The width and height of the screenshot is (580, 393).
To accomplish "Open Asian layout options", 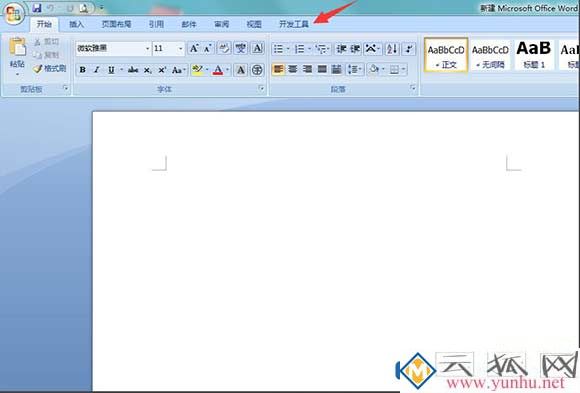I will tap(372, 49).
